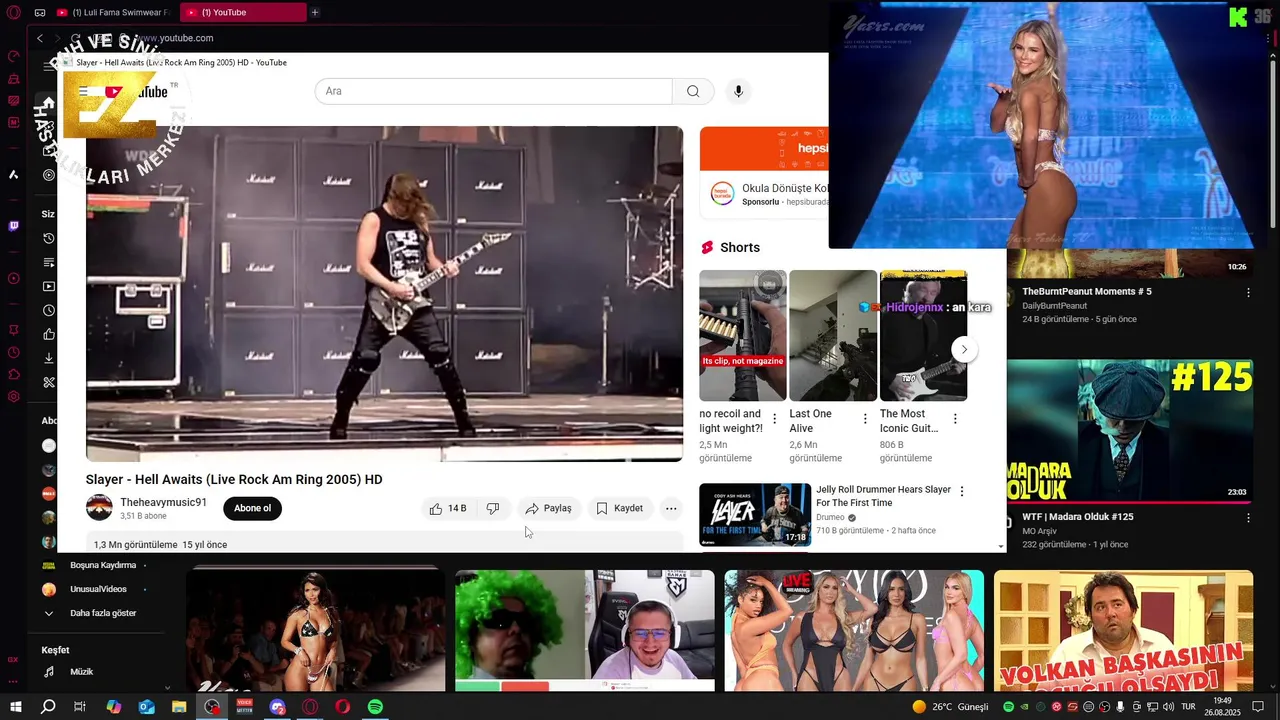Save video using the Kaydet button
The height and width of the screenshot is (720, 1280).
[x=620, y=508]
